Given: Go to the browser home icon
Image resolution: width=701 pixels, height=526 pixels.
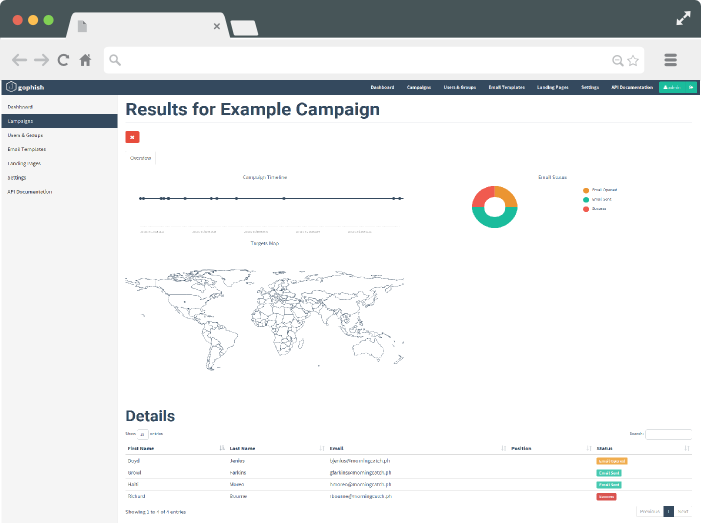Looking at the screenshot, I should click(x=85, y=60).
